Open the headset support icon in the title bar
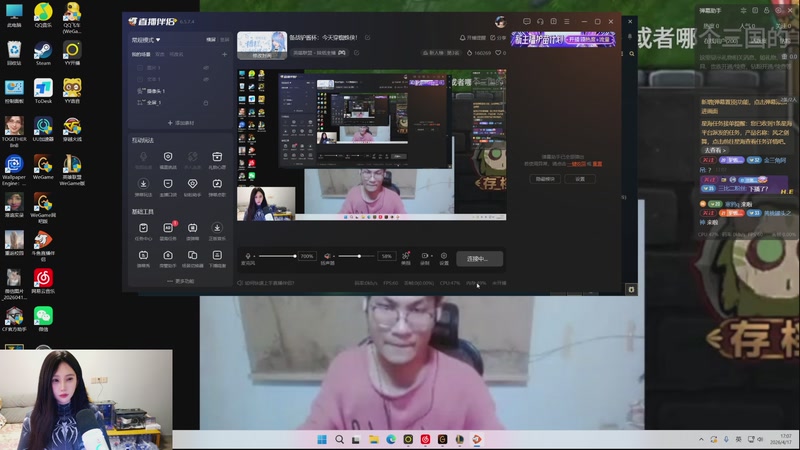 (x=540, y=21)
